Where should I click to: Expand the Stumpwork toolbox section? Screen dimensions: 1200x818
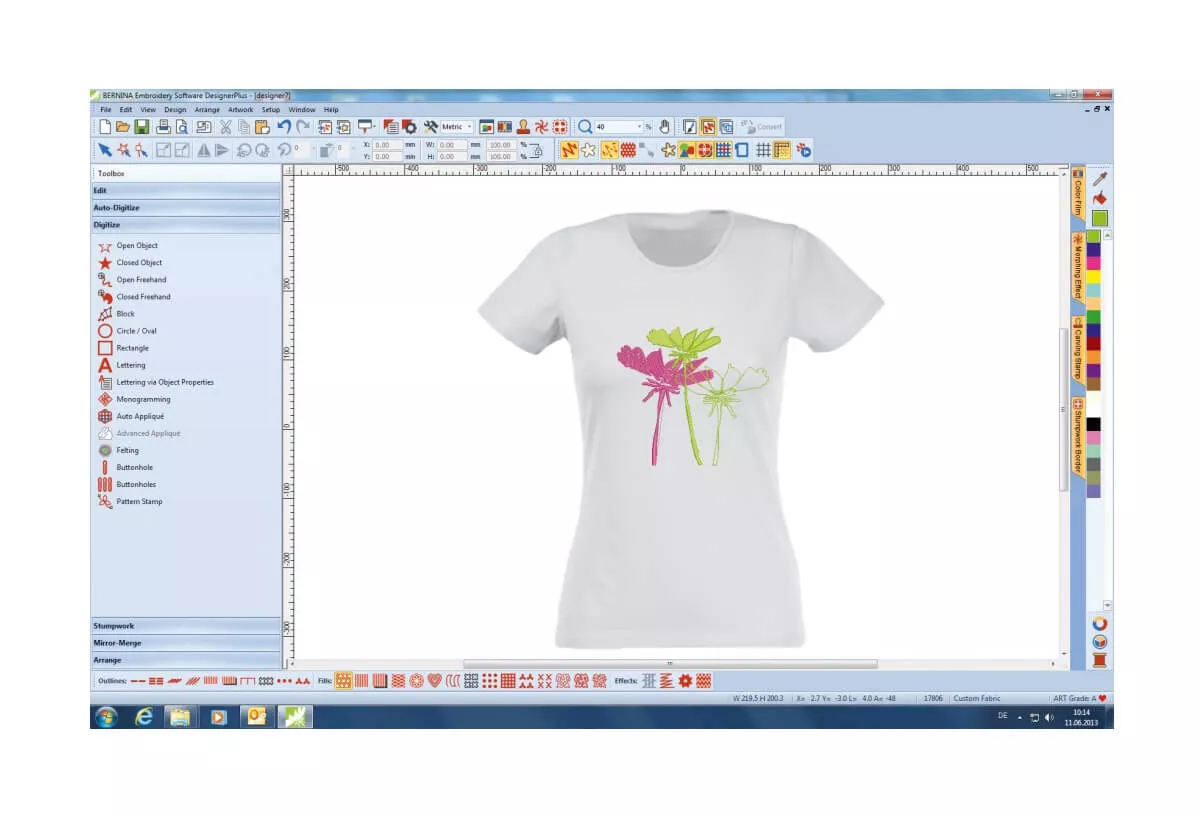[185, 626]
